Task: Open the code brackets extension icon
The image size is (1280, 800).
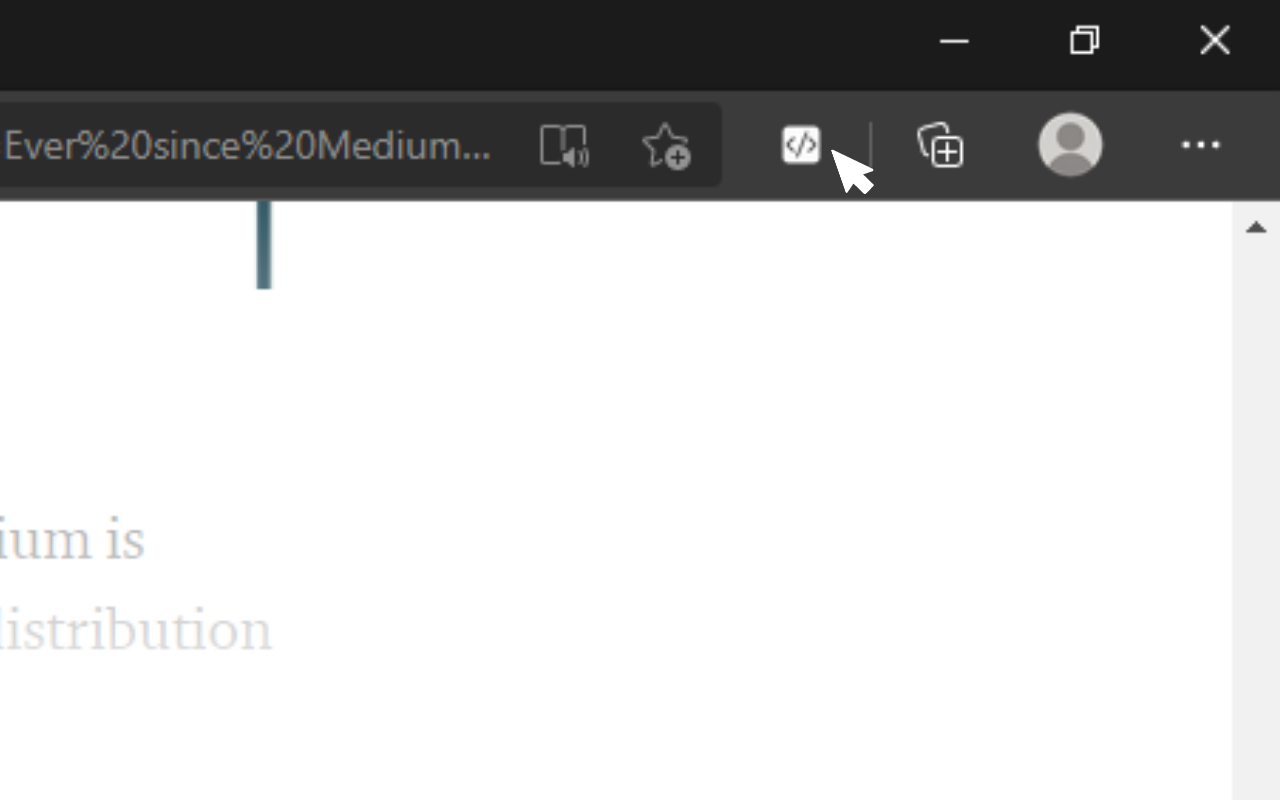Action: tap(801, 145)
